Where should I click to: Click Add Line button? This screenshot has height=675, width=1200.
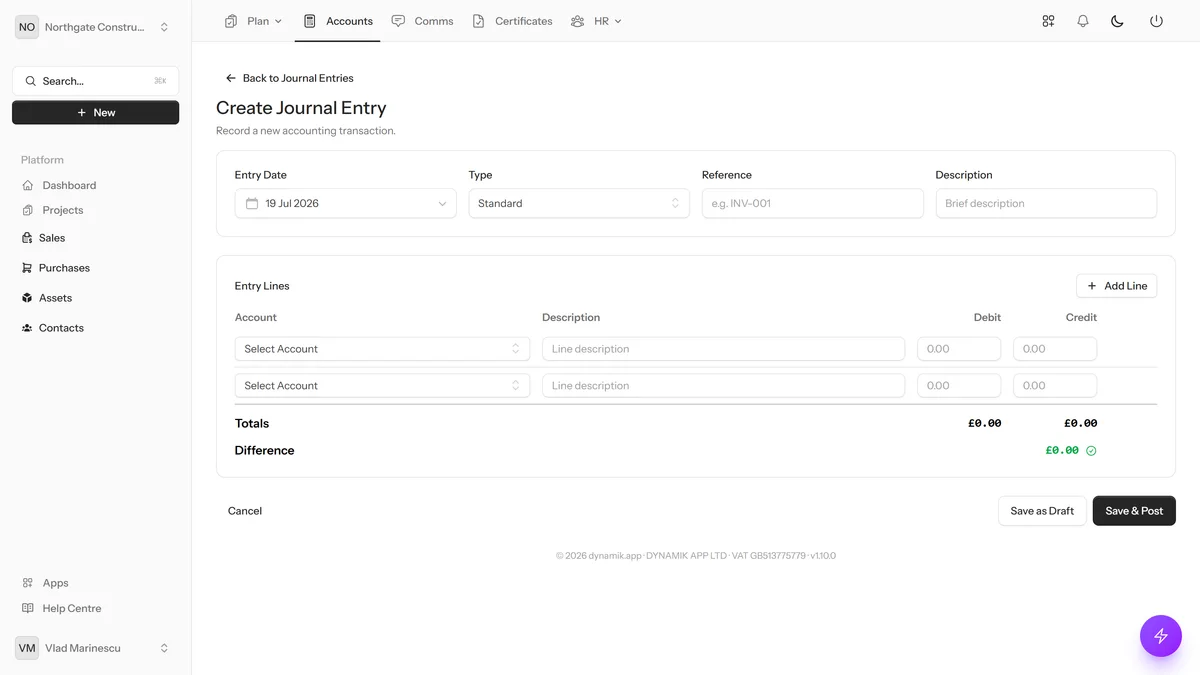pyautogui.click(x=1116, y=286)
